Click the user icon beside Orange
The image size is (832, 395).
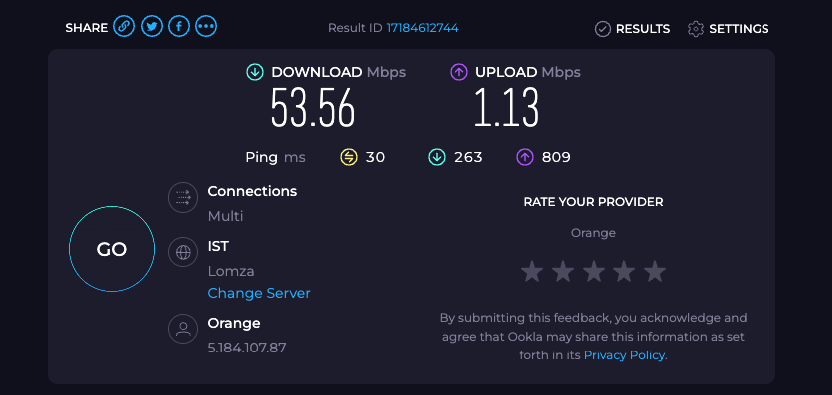tap(183, 329)
